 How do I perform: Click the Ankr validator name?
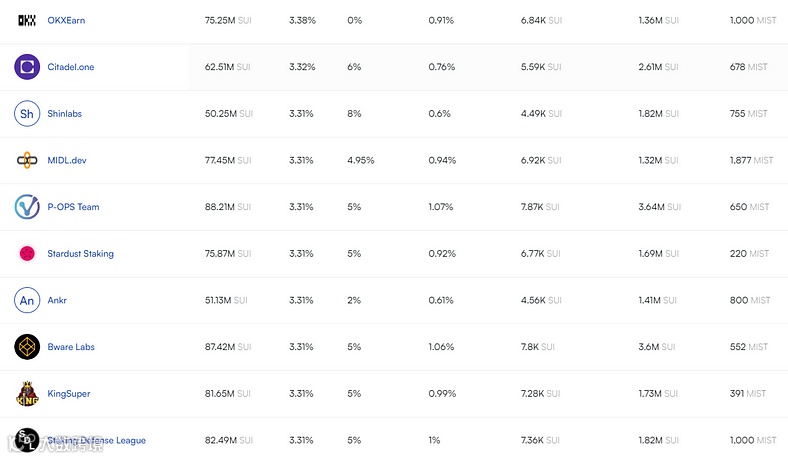tap(58, 300)
